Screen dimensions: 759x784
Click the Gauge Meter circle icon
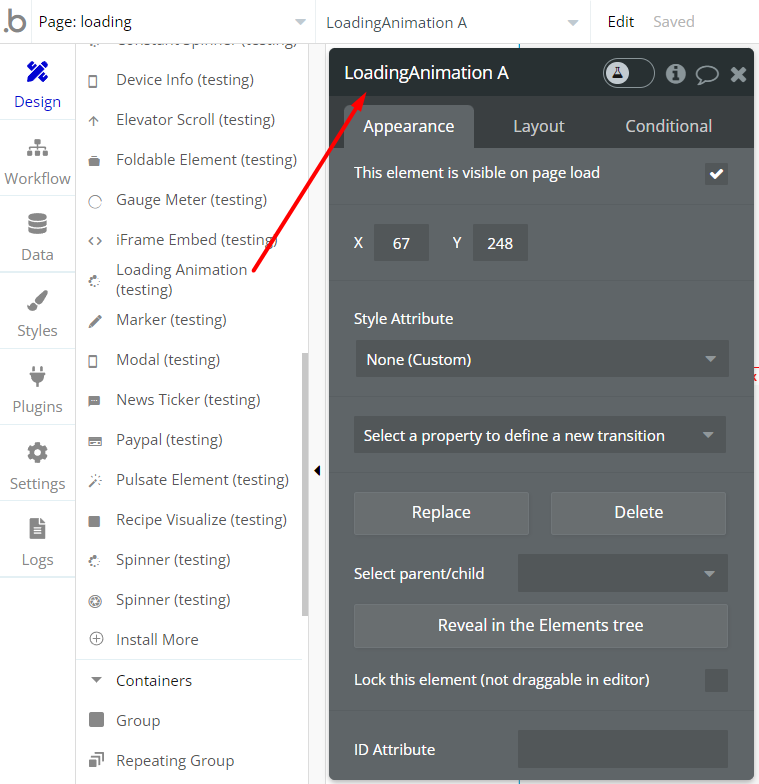[95, 202]
